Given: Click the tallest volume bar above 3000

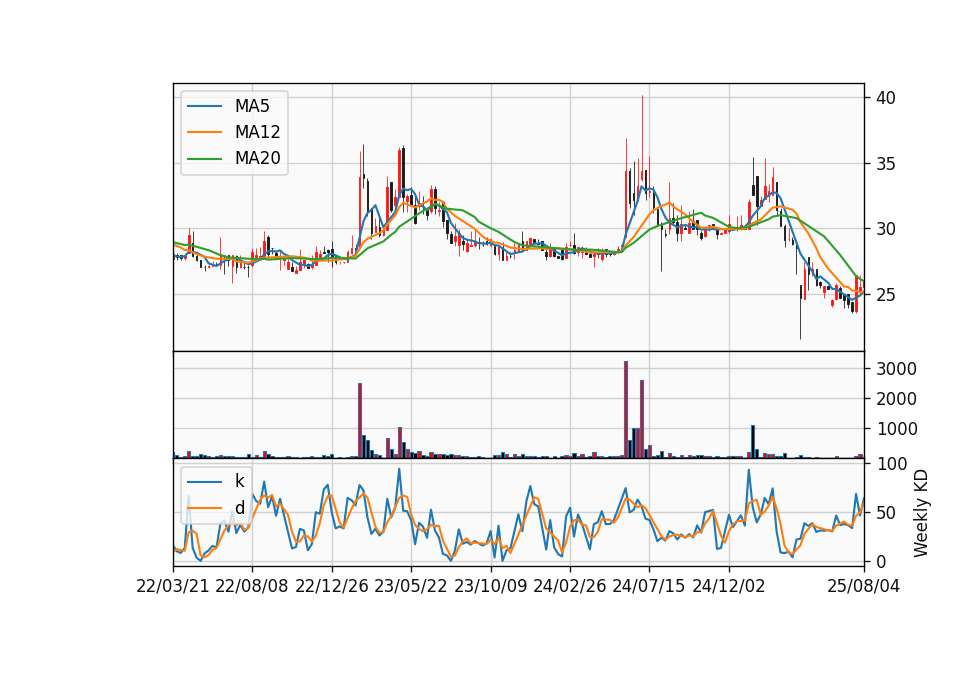Looking at the screenshot, I should (626, 410).
